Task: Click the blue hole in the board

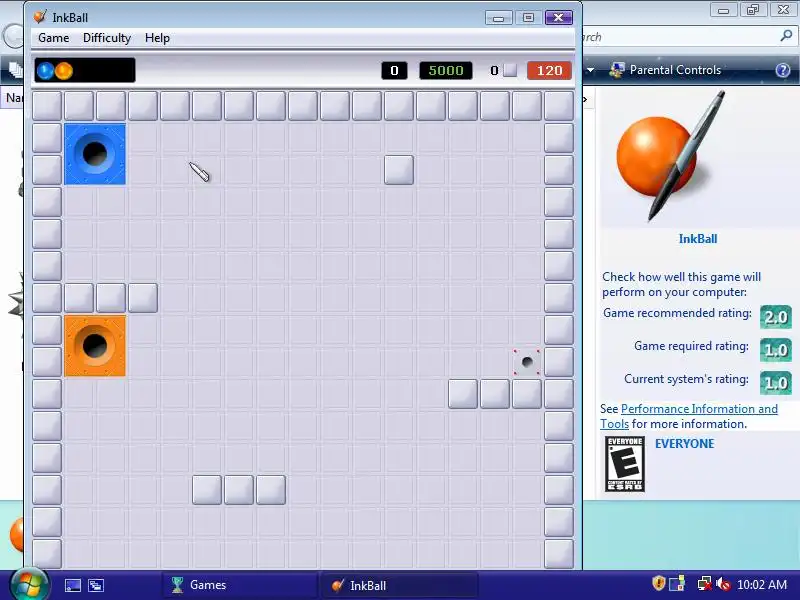Action: click(x=95, y=154)
